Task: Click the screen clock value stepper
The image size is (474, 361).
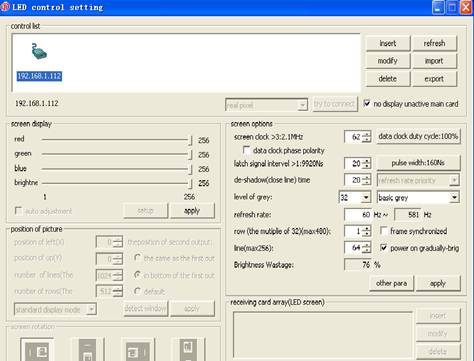Action: pos(367,136)
